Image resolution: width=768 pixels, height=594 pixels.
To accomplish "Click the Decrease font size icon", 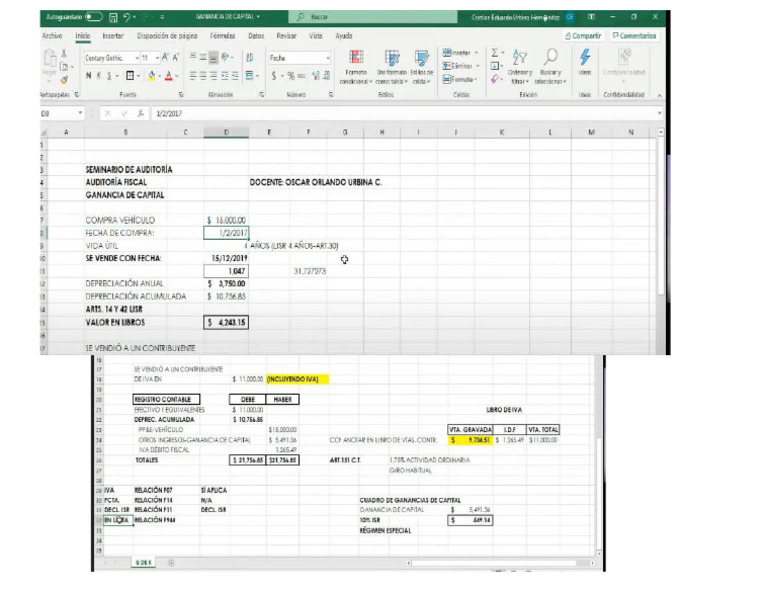I will 175,57.
